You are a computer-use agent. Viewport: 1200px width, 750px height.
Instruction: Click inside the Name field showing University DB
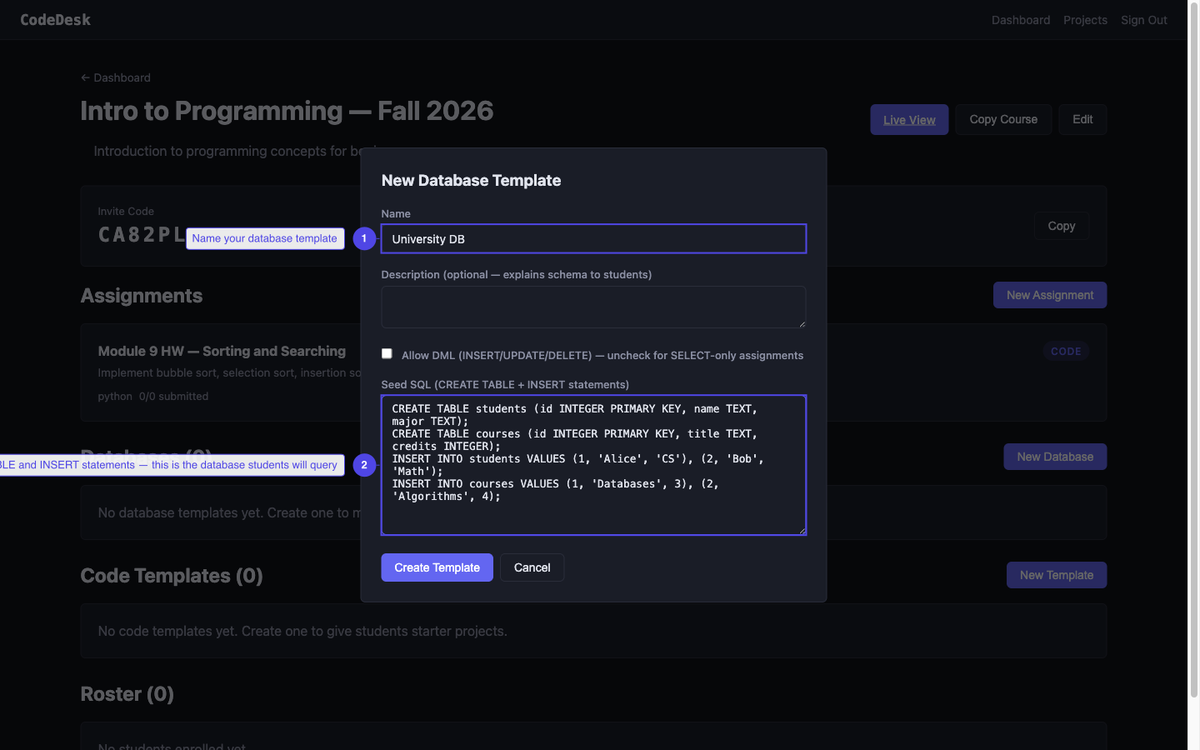[x=593, y=238]
